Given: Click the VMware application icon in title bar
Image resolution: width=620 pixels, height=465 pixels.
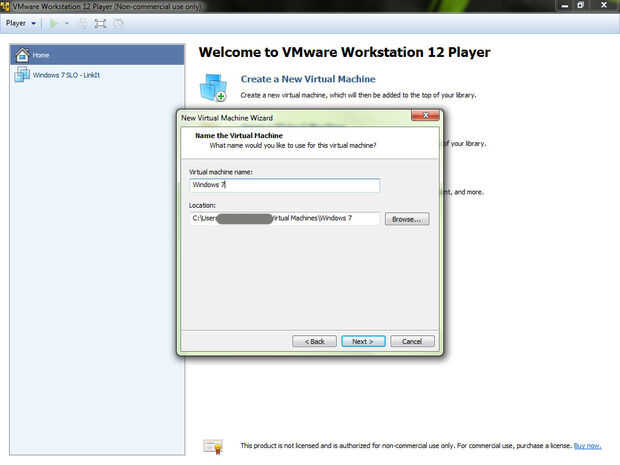Looking at the screenshot, I should [x=5, y=6].
